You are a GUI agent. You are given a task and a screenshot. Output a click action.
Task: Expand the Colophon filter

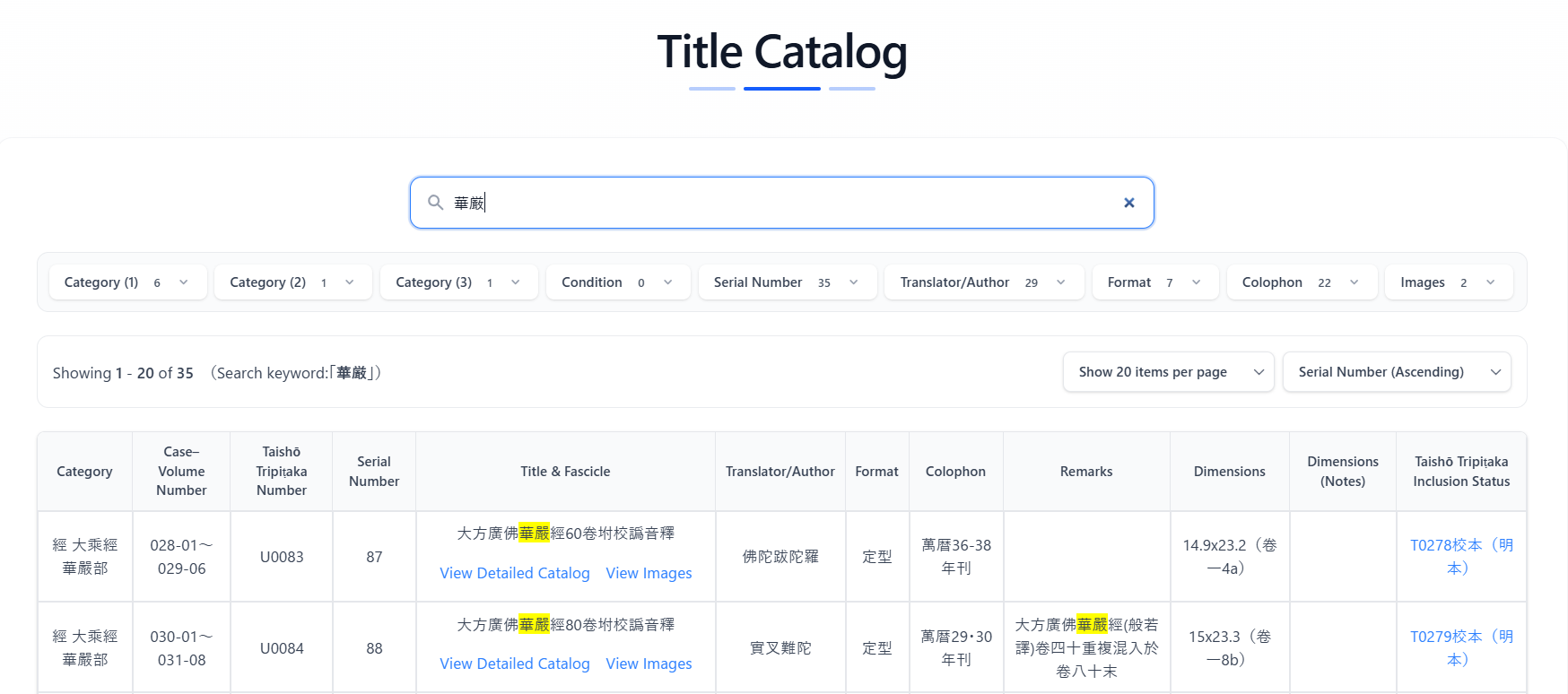point(1301,282)
